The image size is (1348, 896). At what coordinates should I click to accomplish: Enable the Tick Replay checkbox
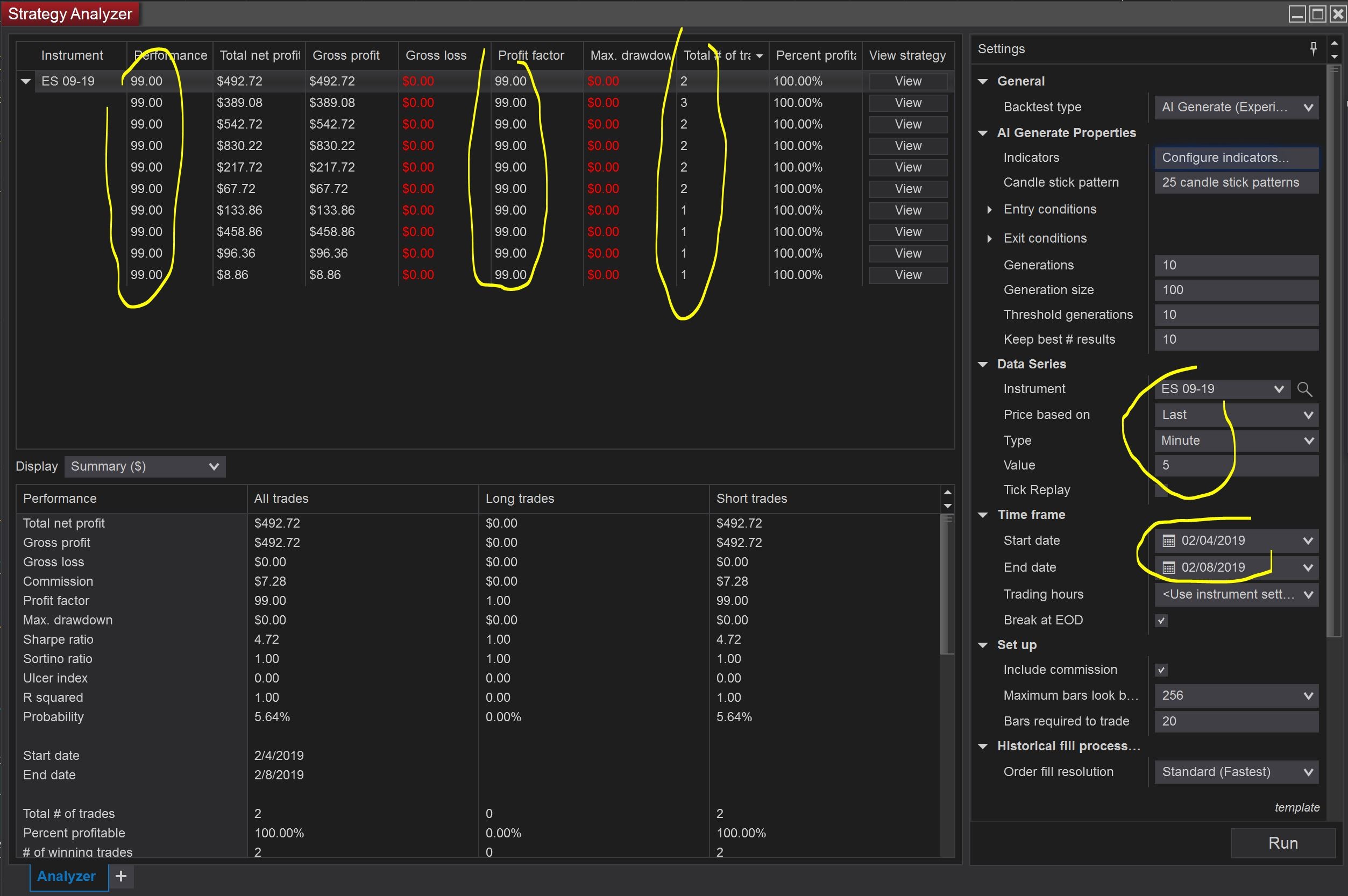tap(1161, 490)
